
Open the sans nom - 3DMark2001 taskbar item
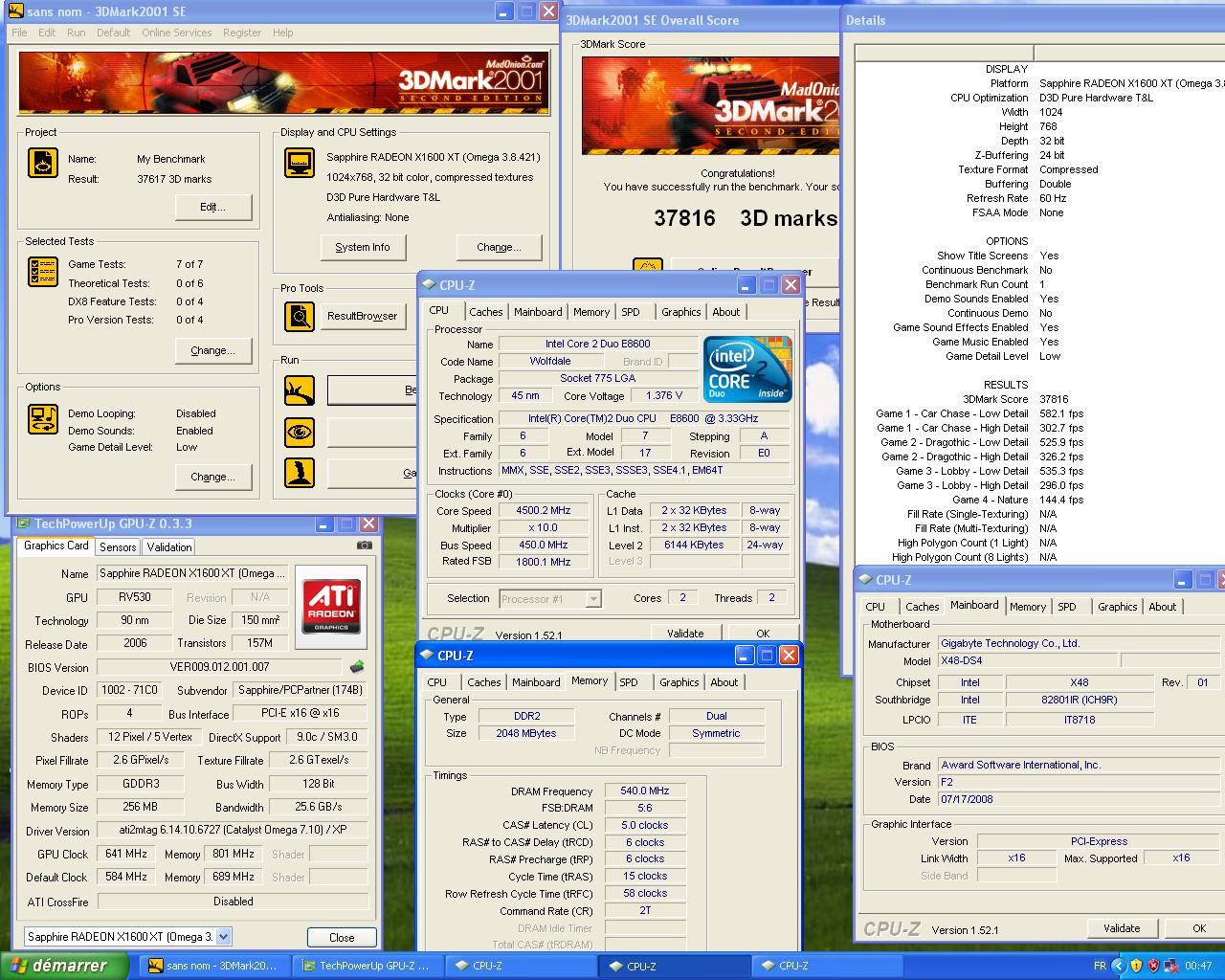point(215,966)
